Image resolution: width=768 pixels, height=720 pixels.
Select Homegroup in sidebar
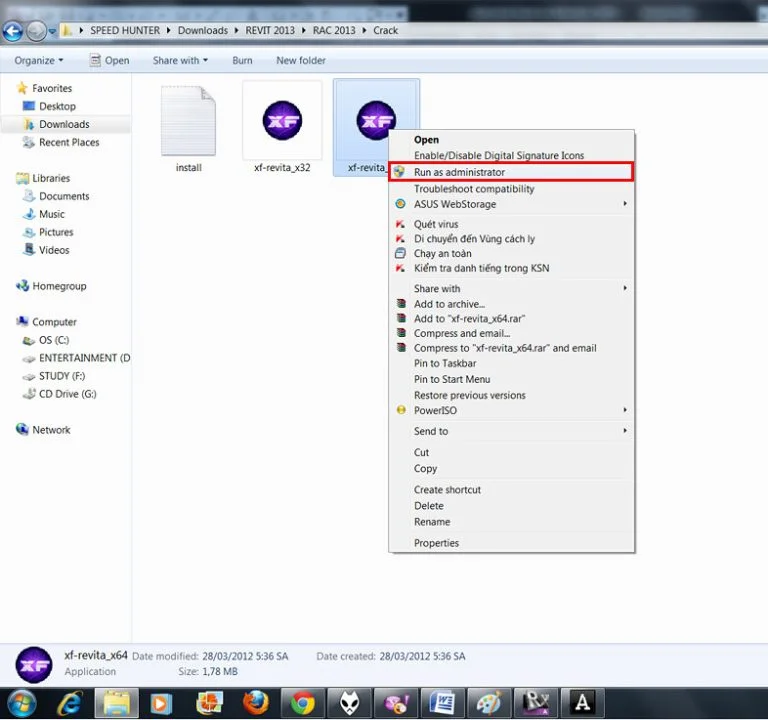pyautogui.click(x=51, y=286)
